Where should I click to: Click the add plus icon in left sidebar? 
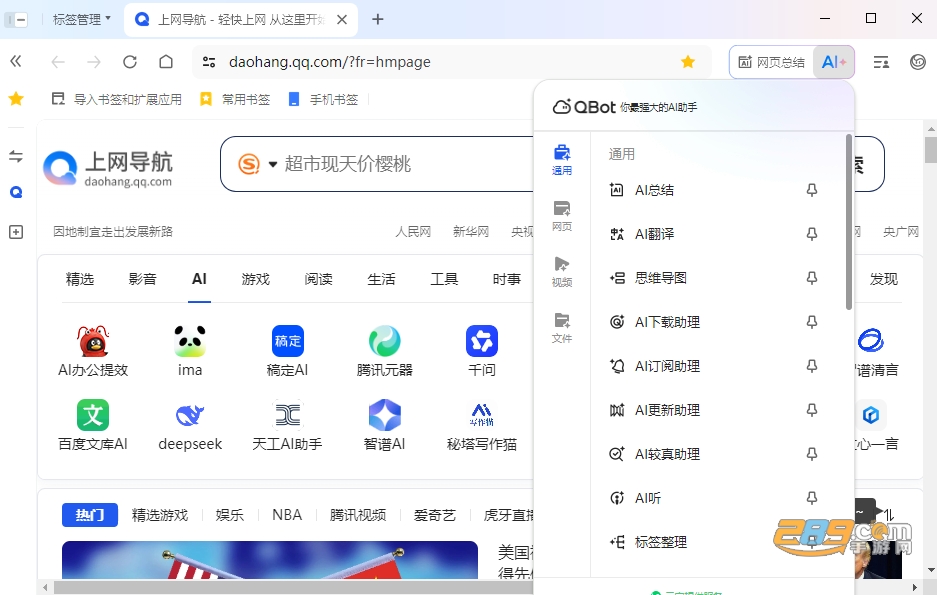coord(16,232)
